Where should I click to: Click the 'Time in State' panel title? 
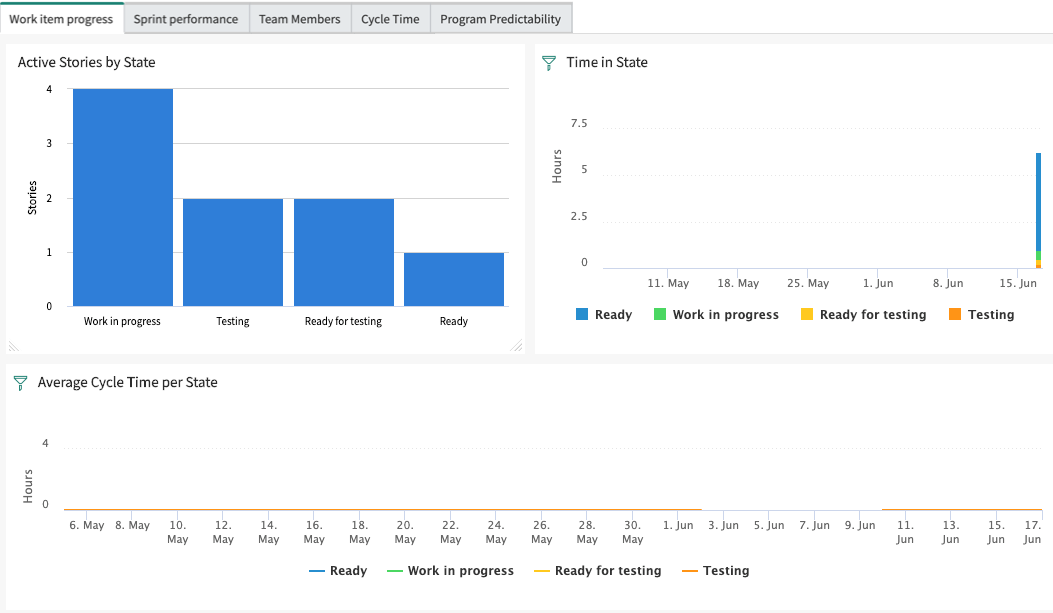click(607, 62)
